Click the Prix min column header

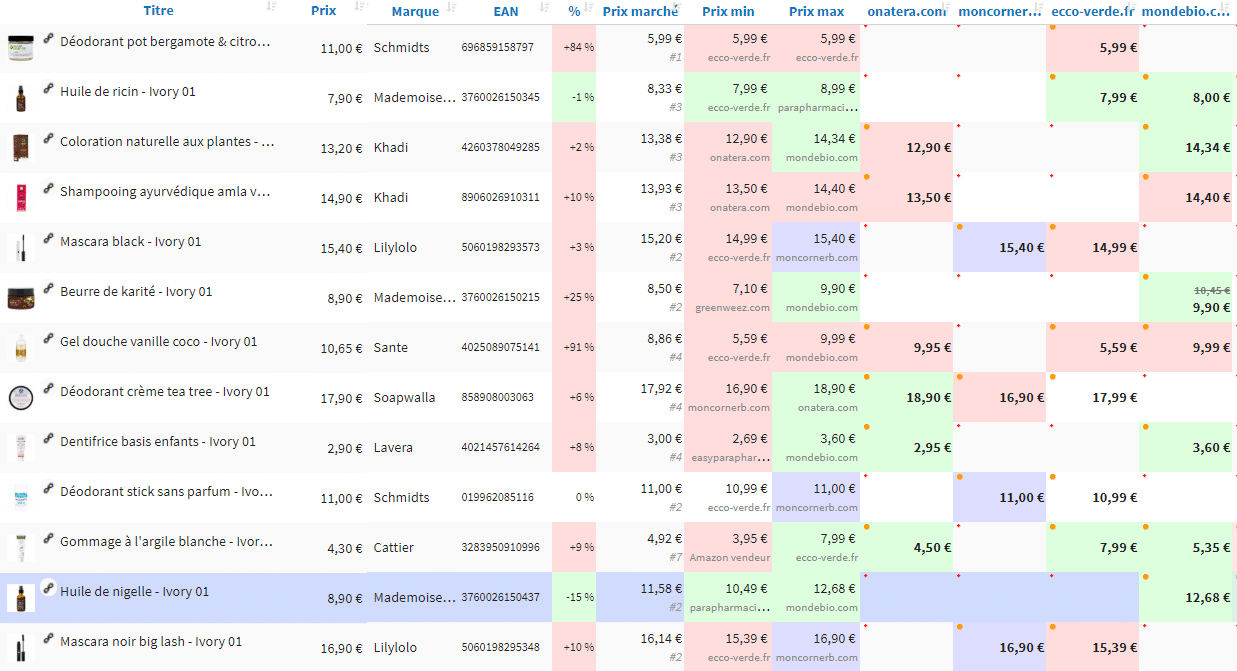click(x=728, y=11)
